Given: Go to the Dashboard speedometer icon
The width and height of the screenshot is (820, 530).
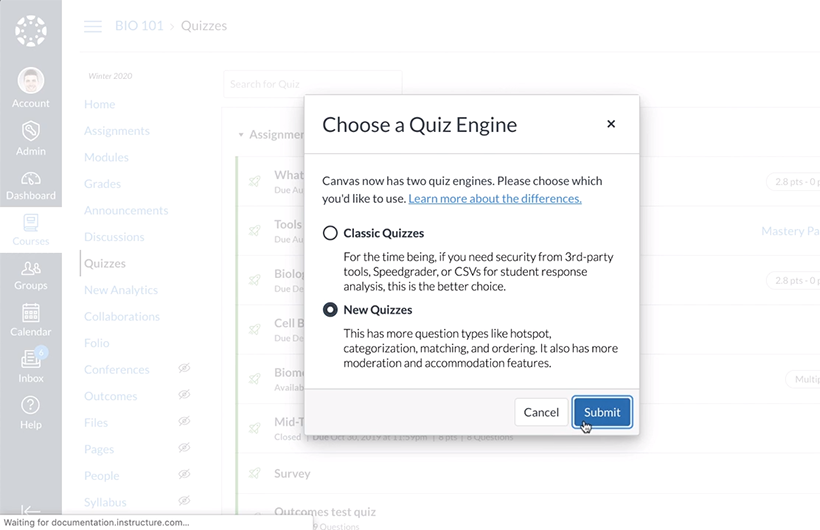Looking at the screenshot, I should 31,179.
